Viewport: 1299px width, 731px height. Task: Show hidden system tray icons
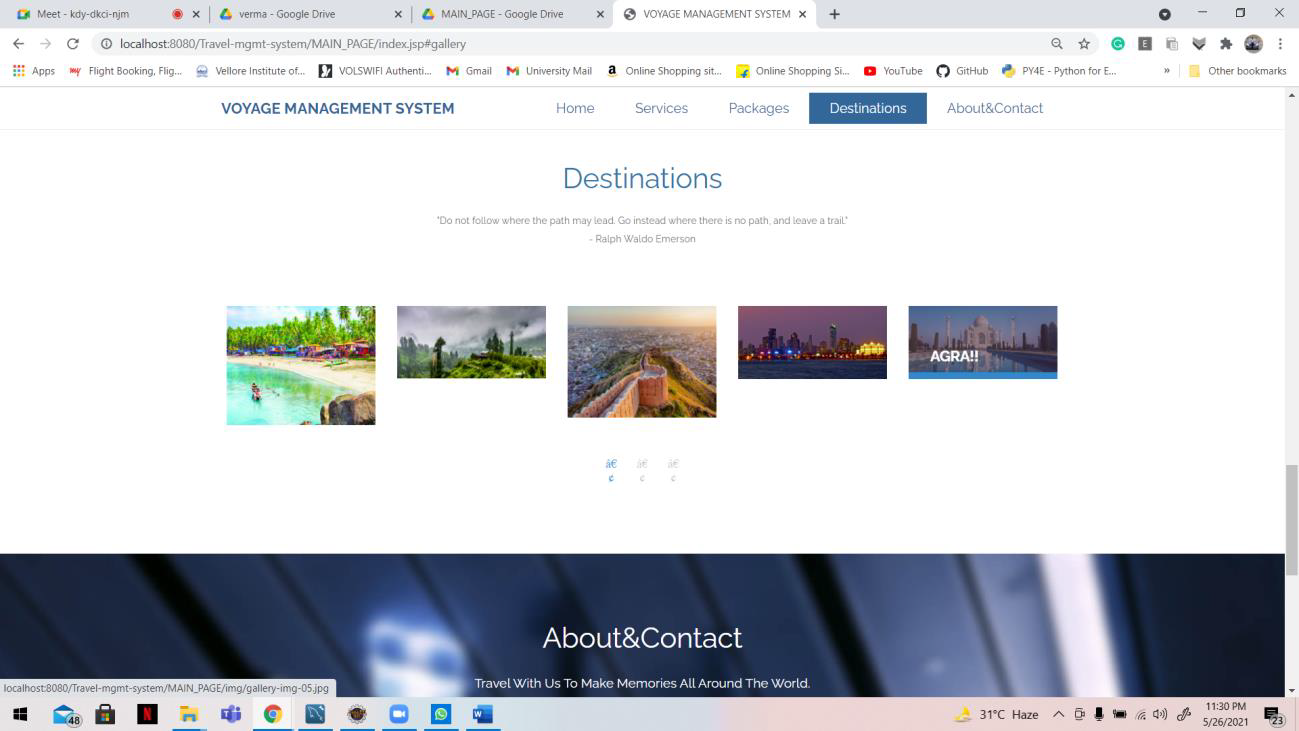1058,714
